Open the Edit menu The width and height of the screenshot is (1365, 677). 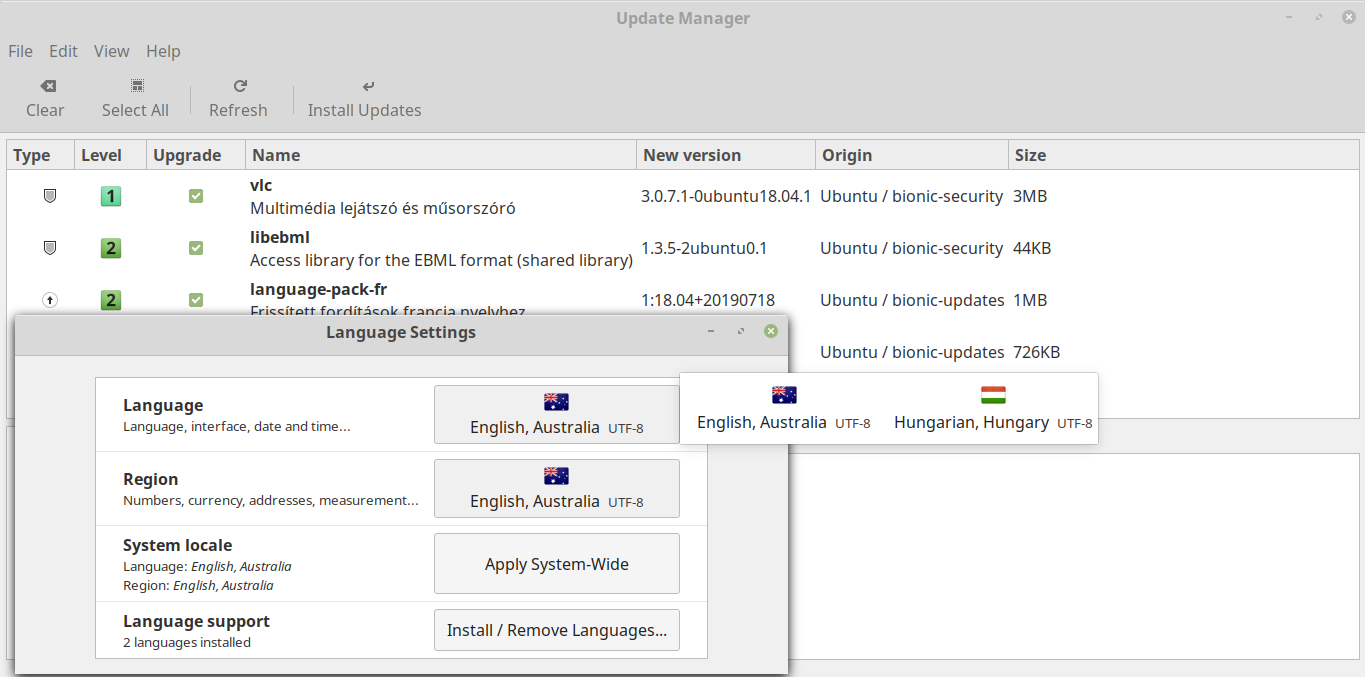pyautogui.click(x=63, y=51)
